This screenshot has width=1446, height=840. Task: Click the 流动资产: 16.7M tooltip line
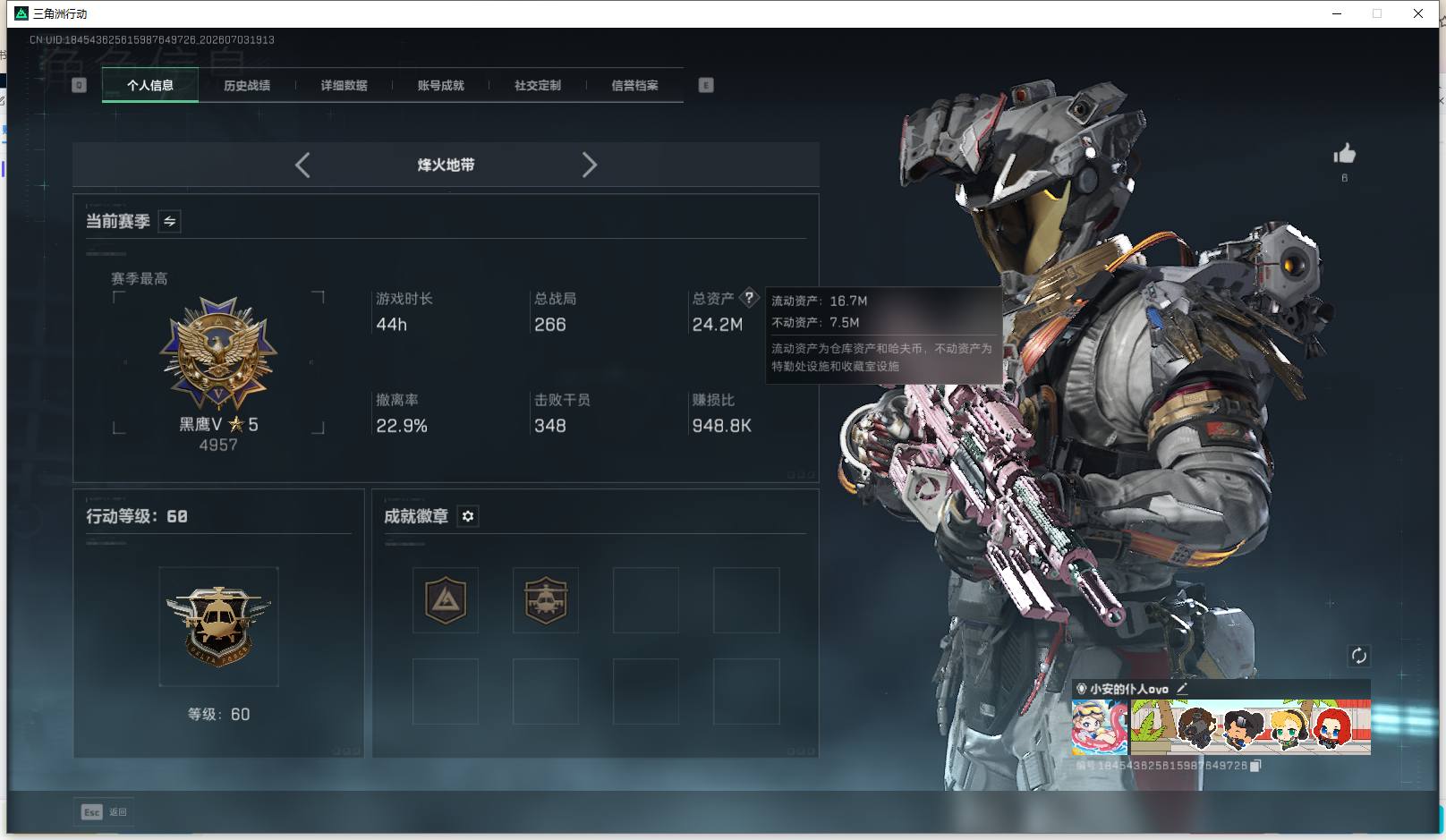coord(820,301)
